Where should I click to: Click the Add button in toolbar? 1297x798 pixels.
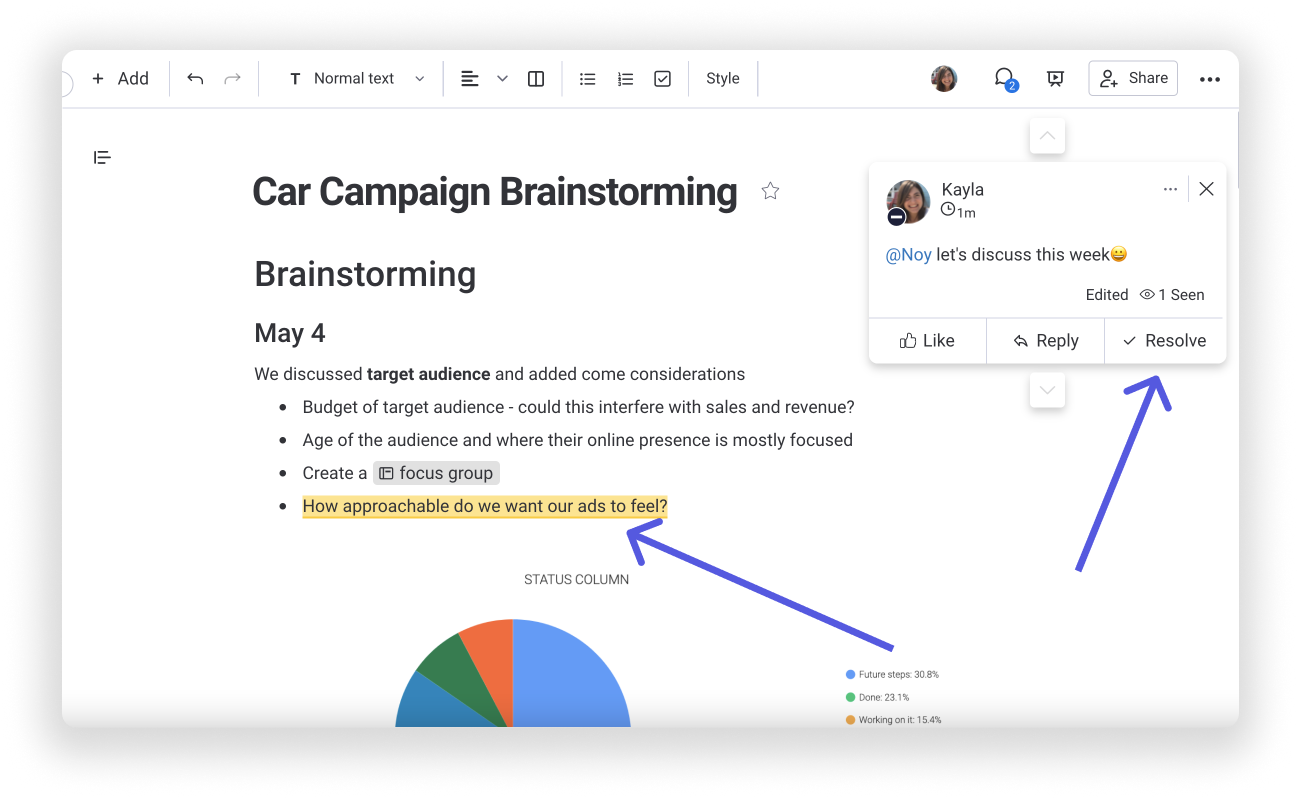click(x=120, y=78)
